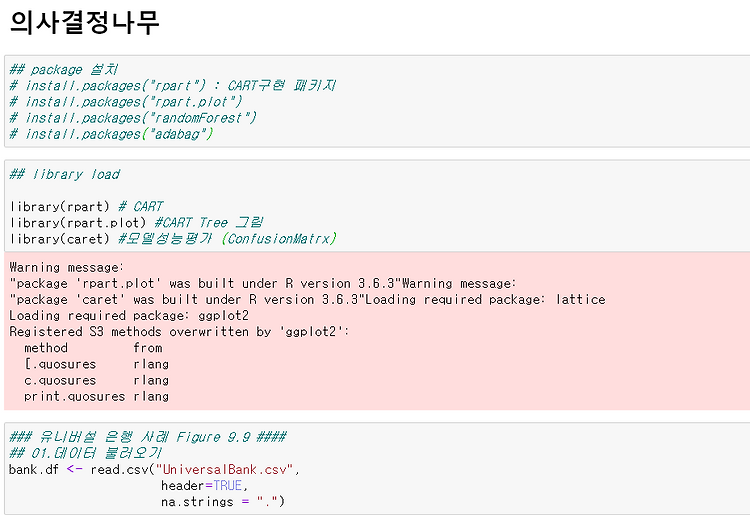
Task: Click the 'method from' table header row
Action: coord(93,348)
